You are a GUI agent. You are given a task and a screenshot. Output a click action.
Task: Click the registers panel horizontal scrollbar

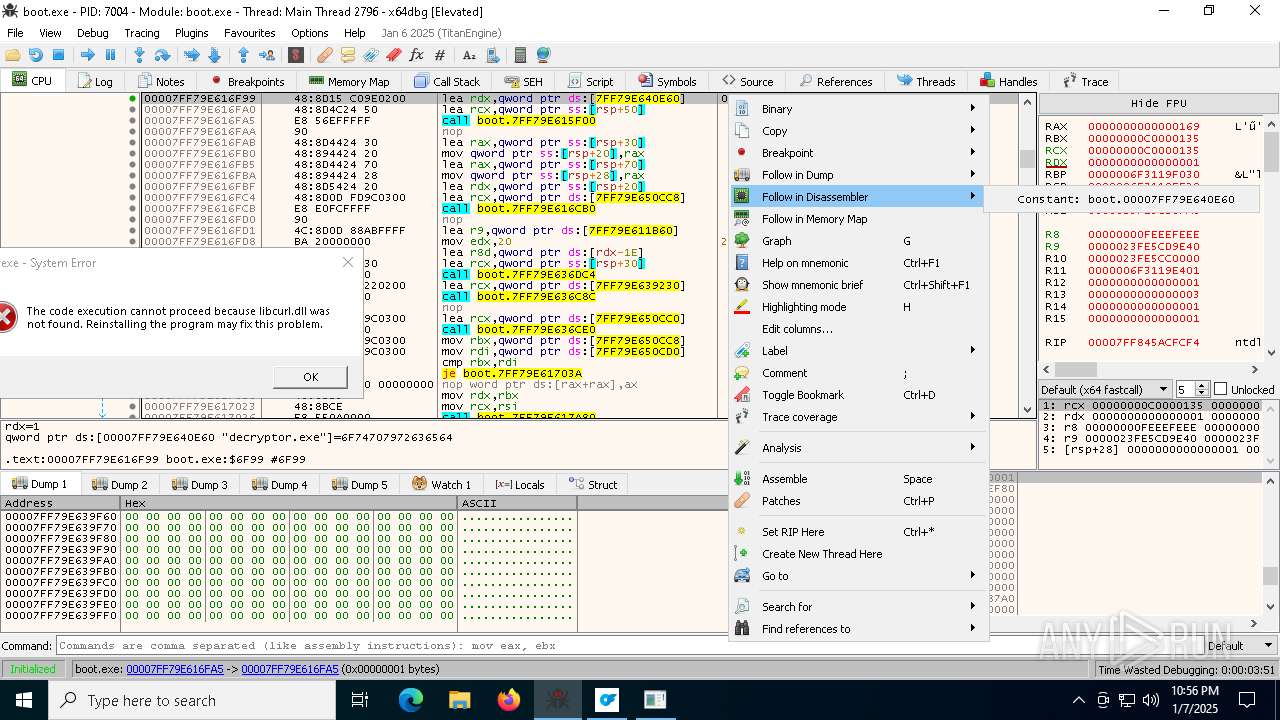click(1150, 370)
